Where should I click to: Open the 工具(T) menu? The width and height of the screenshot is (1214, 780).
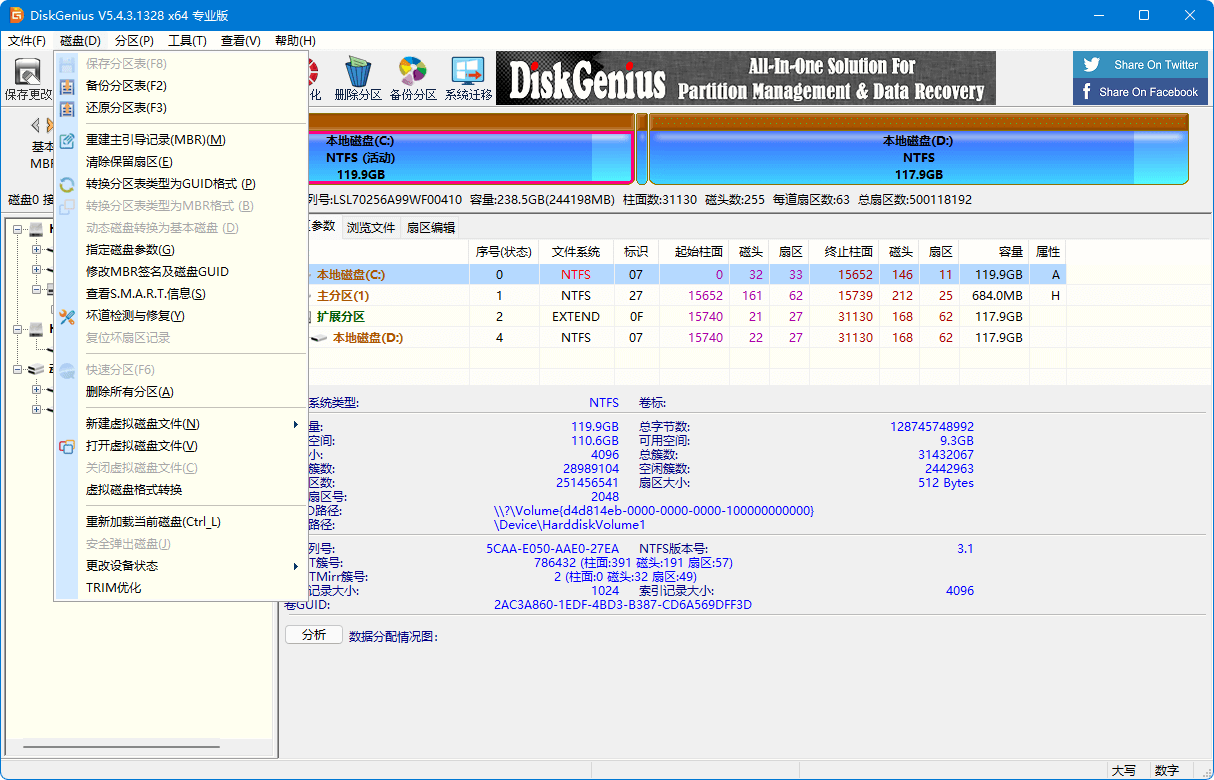[x=187, y=41]
